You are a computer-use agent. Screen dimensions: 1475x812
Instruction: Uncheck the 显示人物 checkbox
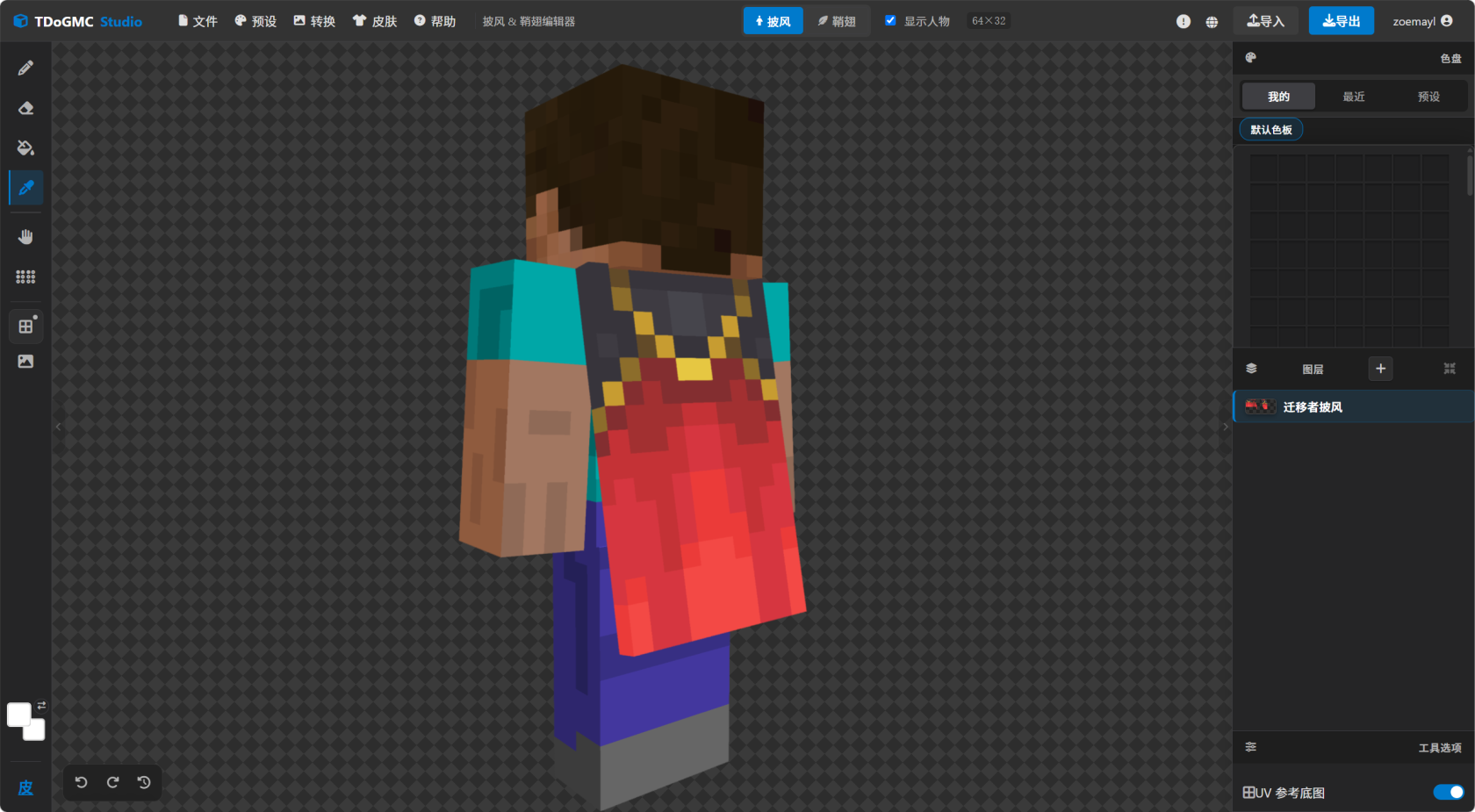[x=890, y=20]
